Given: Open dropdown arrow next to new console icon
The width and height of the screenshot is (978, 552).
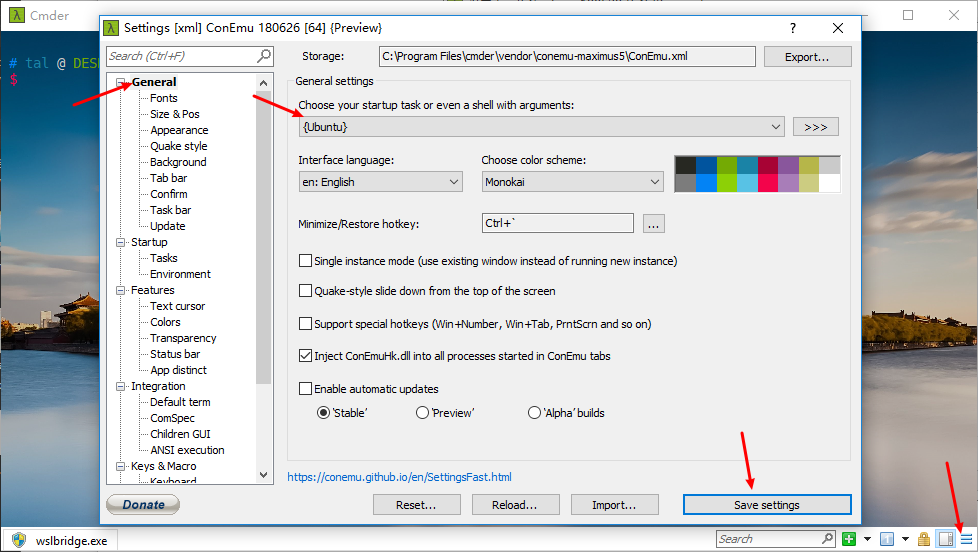Looking at the screenshot, I should tap(867, 539).
